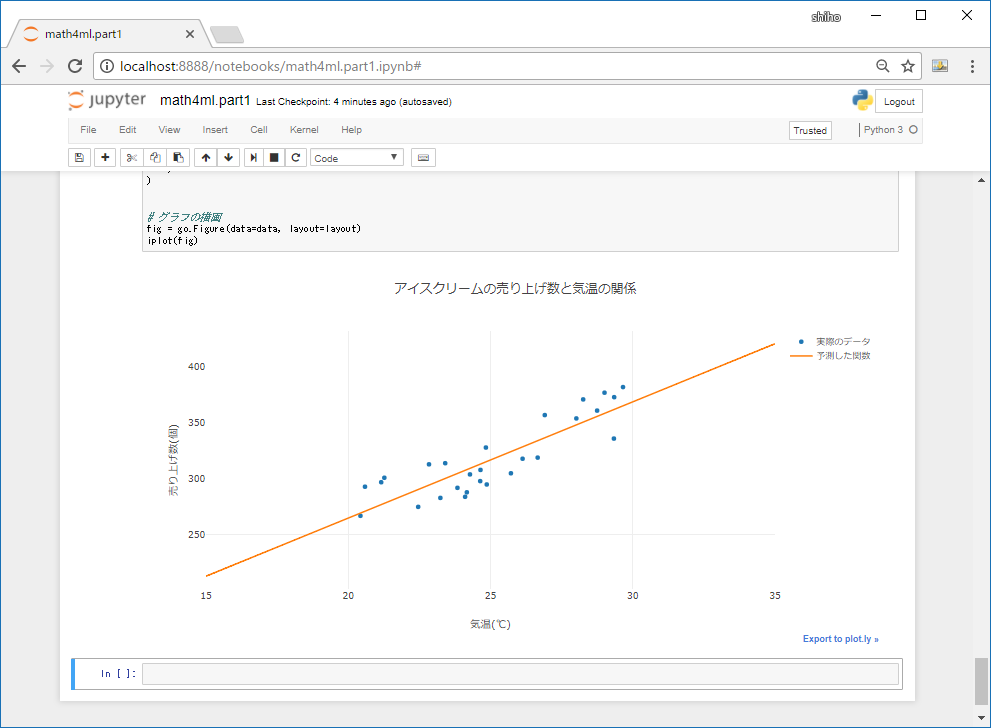Click the Logout button
The width and height of the screenshot is (991, 728).
pyautogui.click(x=899, y=101)
